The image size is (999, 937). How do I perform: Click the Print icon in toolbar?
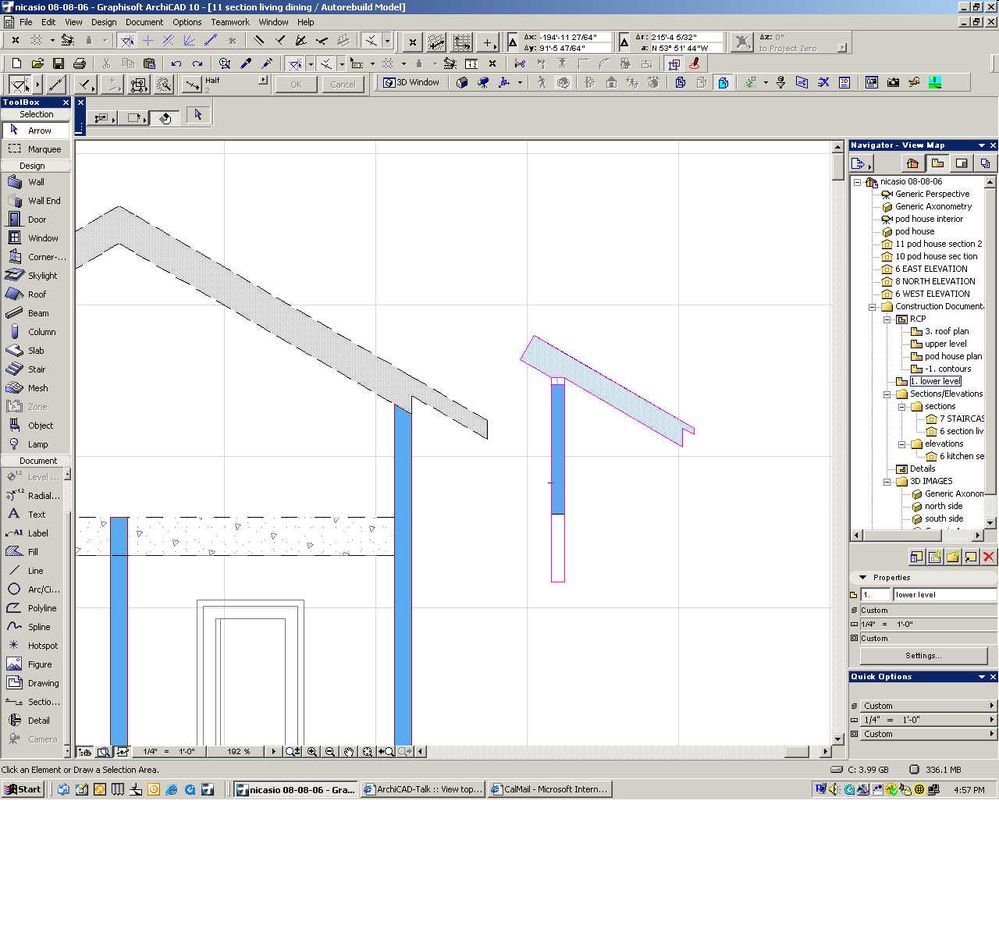pyautogui.click(x=79, y=64)
